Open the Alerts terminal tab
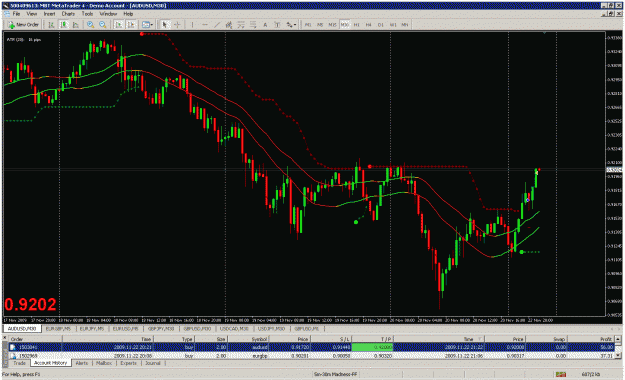Screen dimensions: 625x380 [x=82, y=363]
